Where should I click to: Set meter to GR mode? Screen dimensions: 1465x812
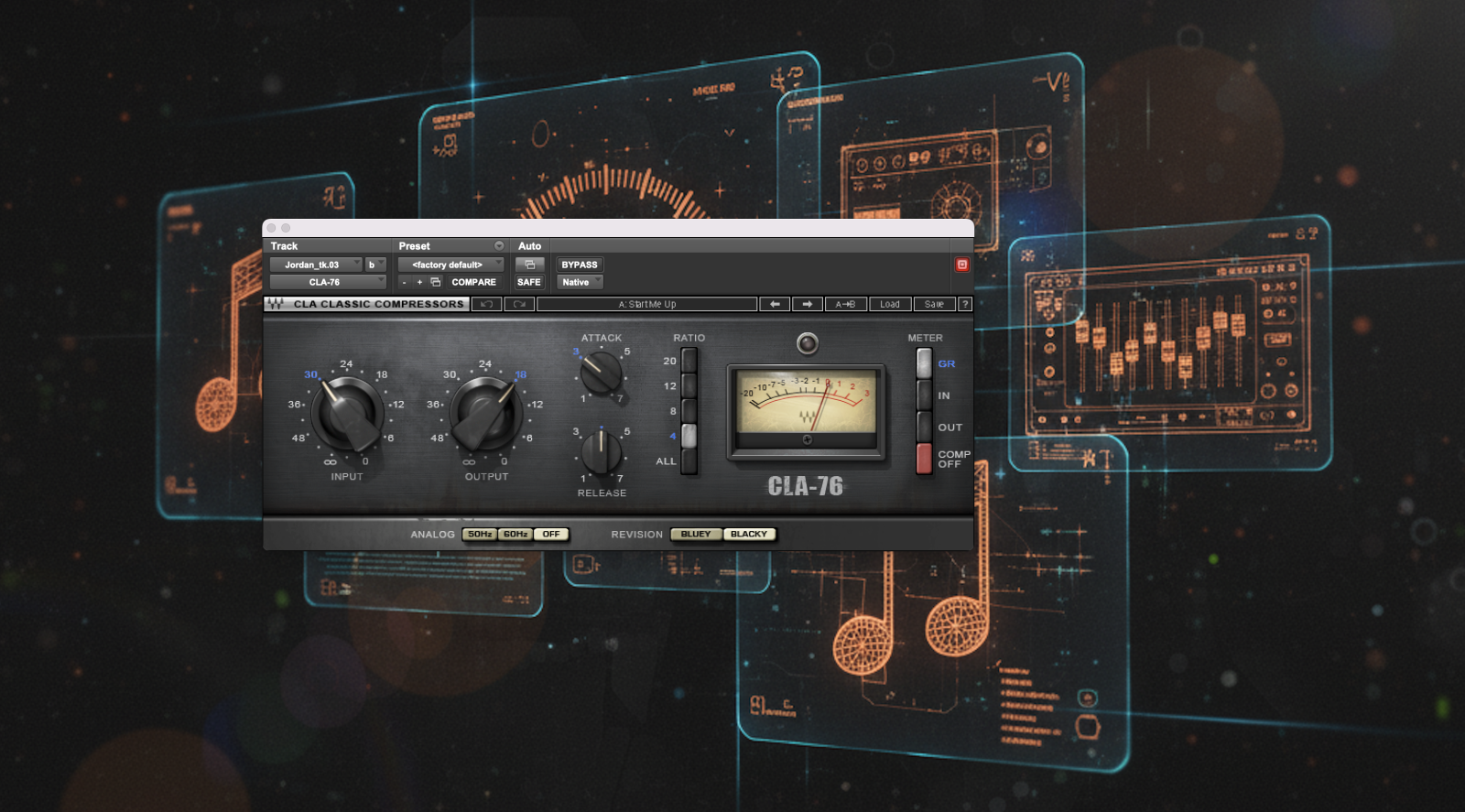tap(925, 363)
